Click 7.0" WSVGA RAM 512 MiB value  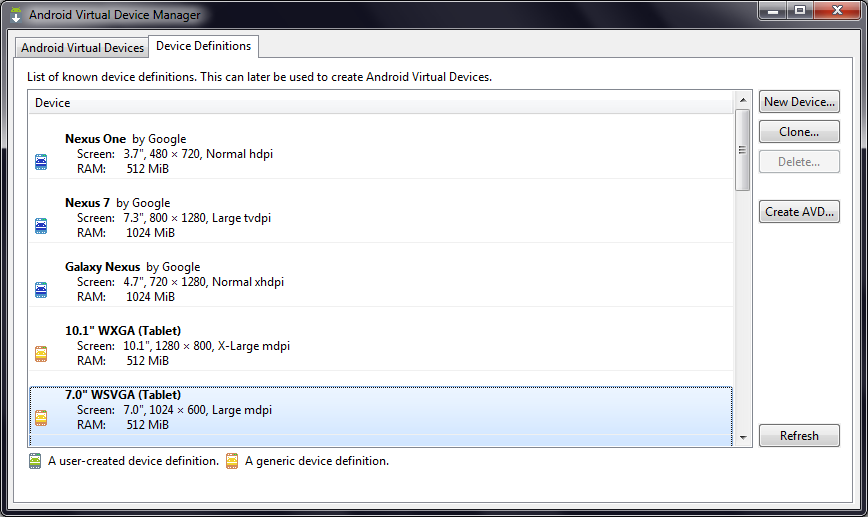pyautogui.click(x=148, y=425)
